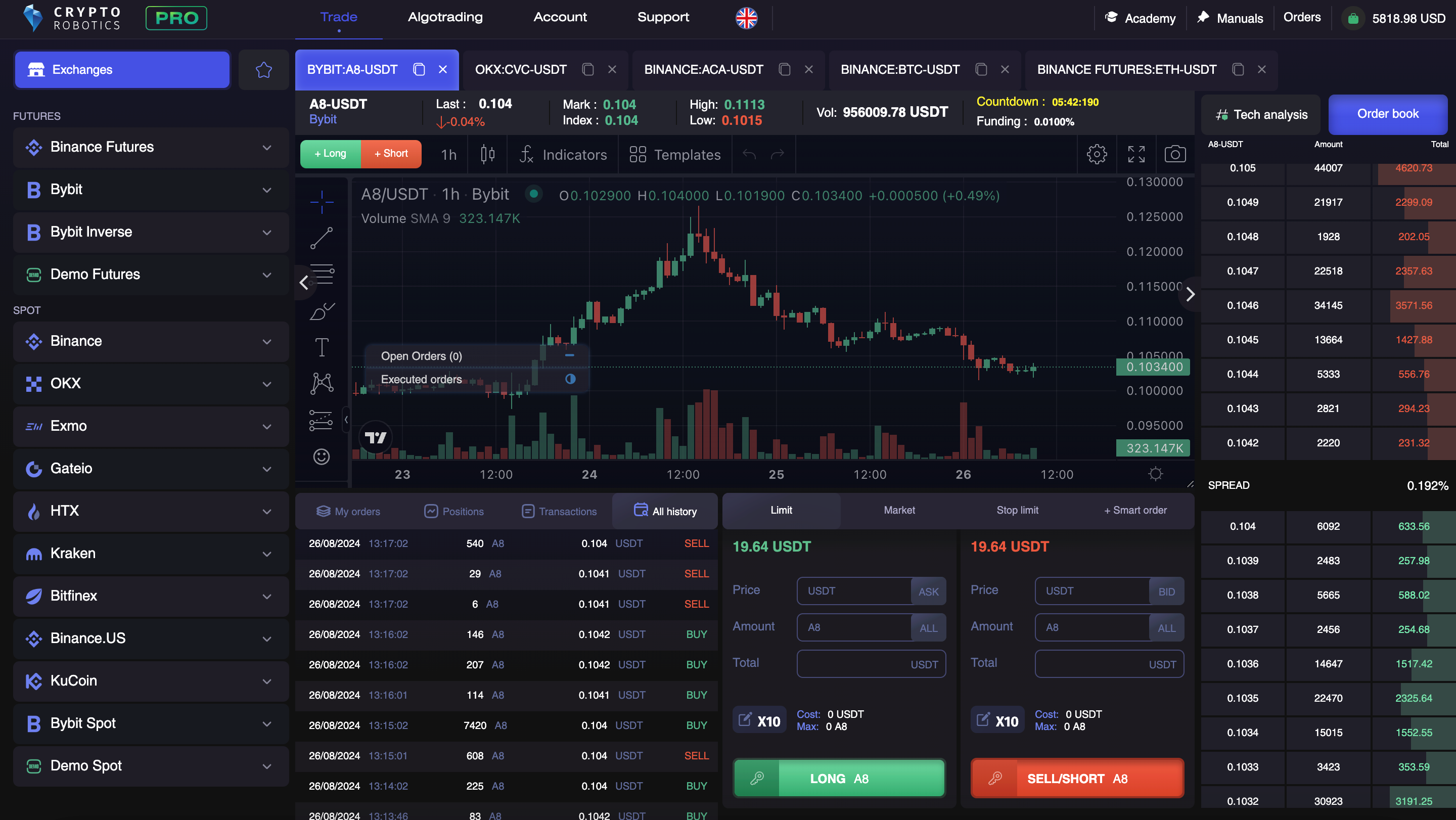Open the Academy link
This screenshot has height=820, width=1456.
point(1140,18)
